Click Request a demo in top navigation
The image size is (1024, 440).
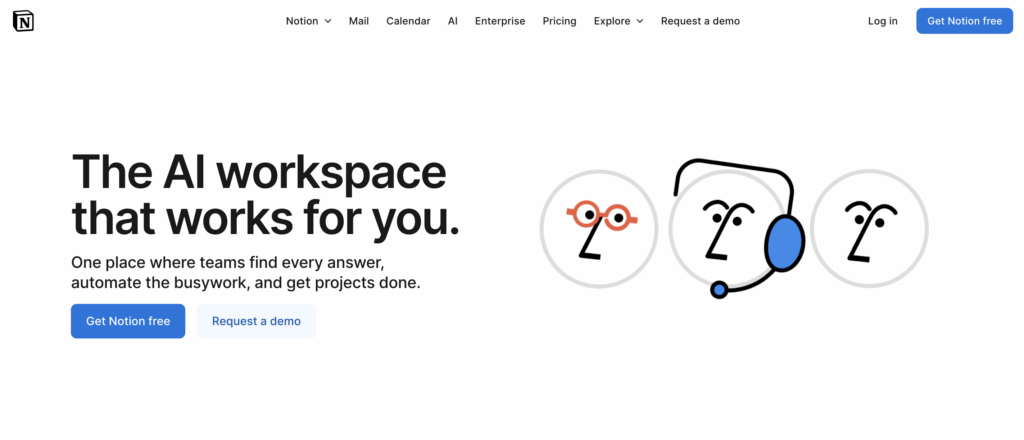(x=700, y=21)
